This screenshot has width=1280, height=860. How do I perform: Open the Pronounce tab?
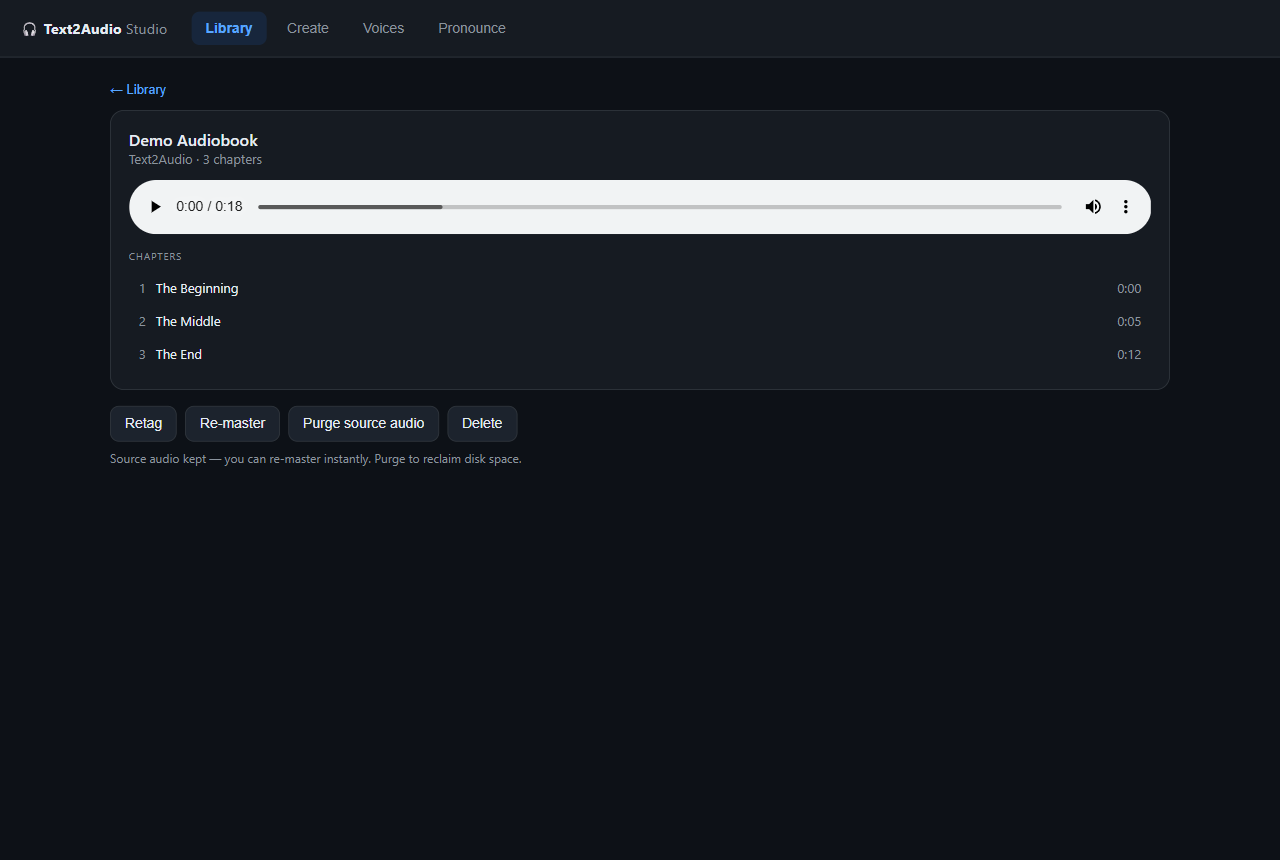click(472, 28)
